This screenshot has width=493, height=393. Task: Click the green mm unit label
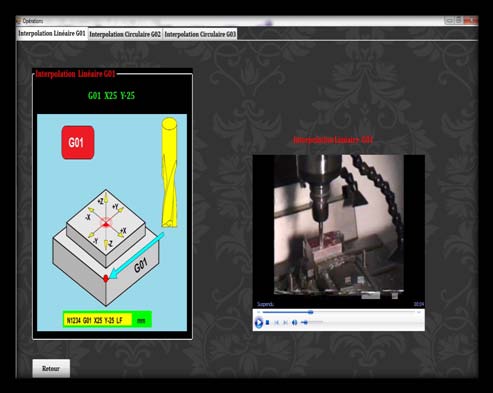coord(141,320)
